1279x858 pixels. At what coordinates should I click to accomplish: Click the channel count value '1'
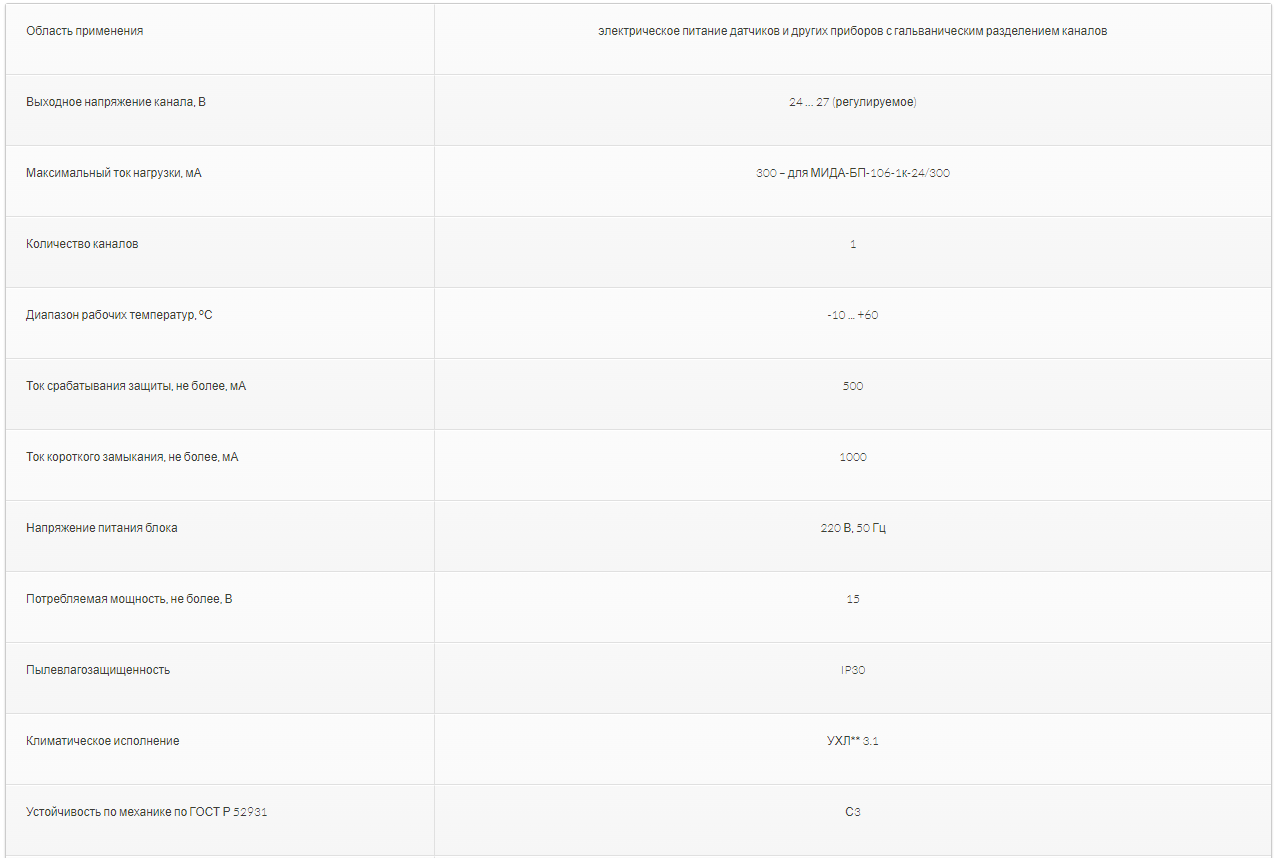tap(852, 244)
